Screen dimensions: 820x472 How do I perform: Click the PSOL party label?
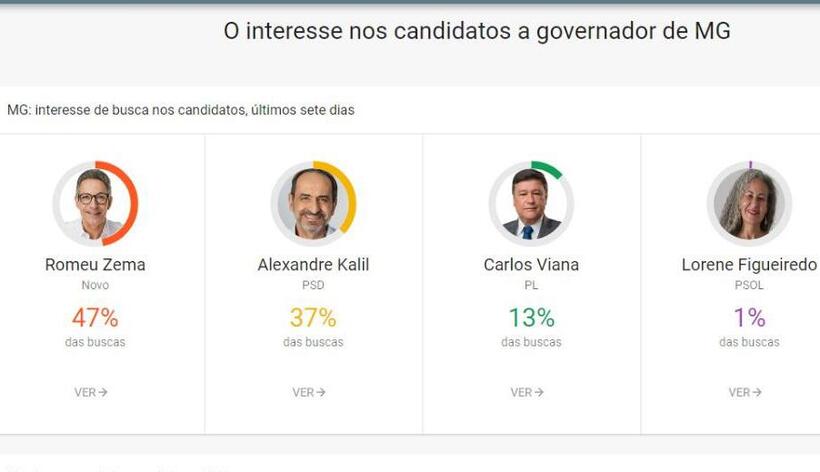[x=749, y=285]
